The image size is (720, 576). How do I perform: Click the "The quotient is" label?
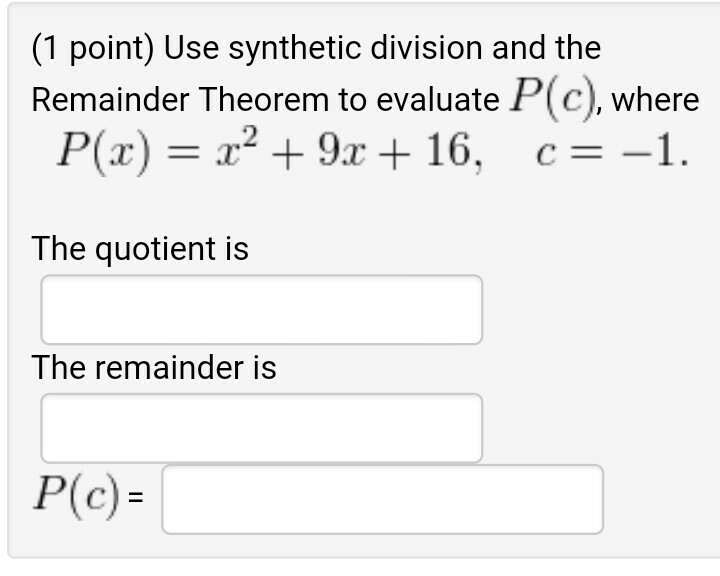[140, 248]
